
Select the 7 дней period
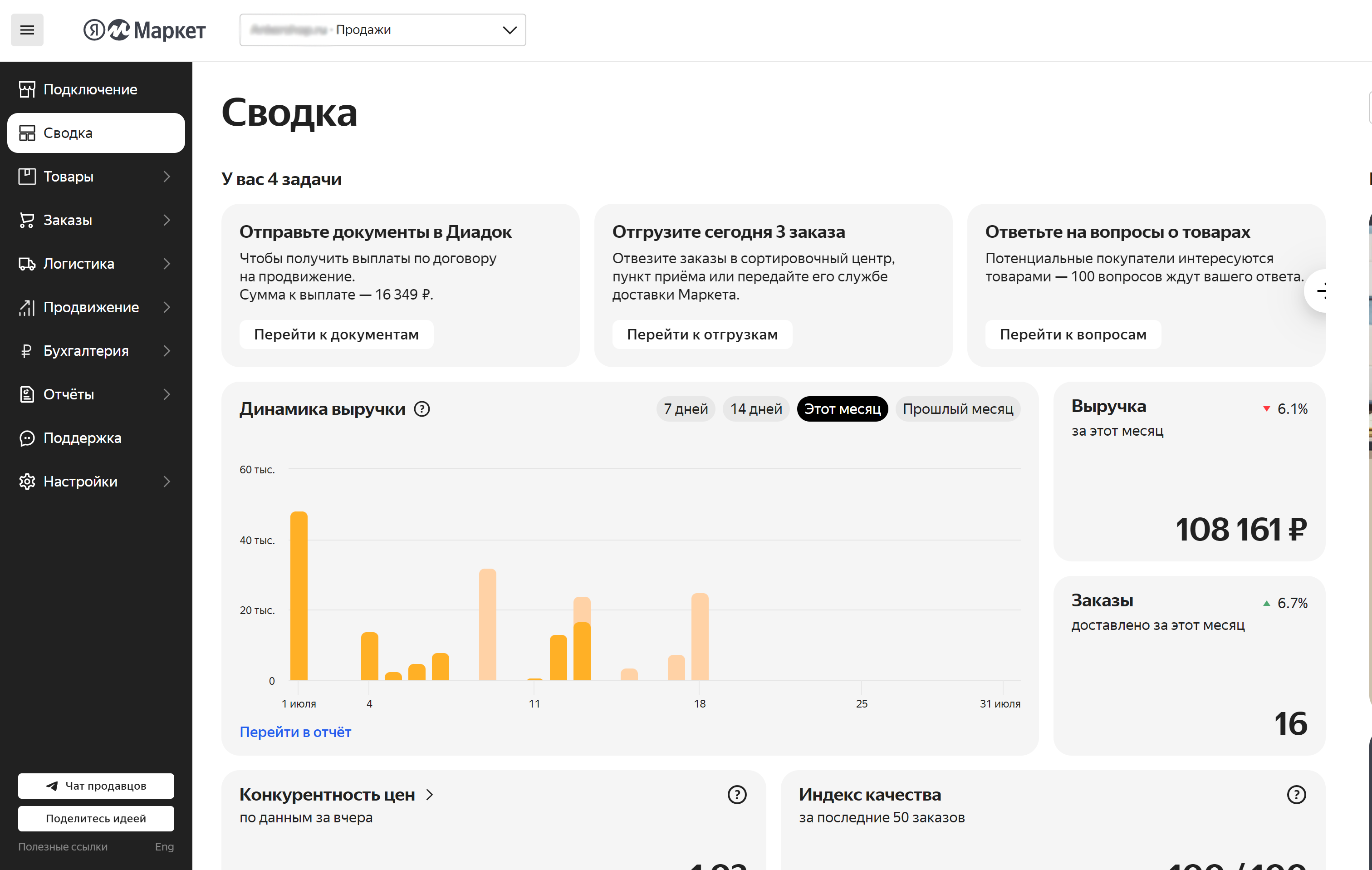pos(686,409)
